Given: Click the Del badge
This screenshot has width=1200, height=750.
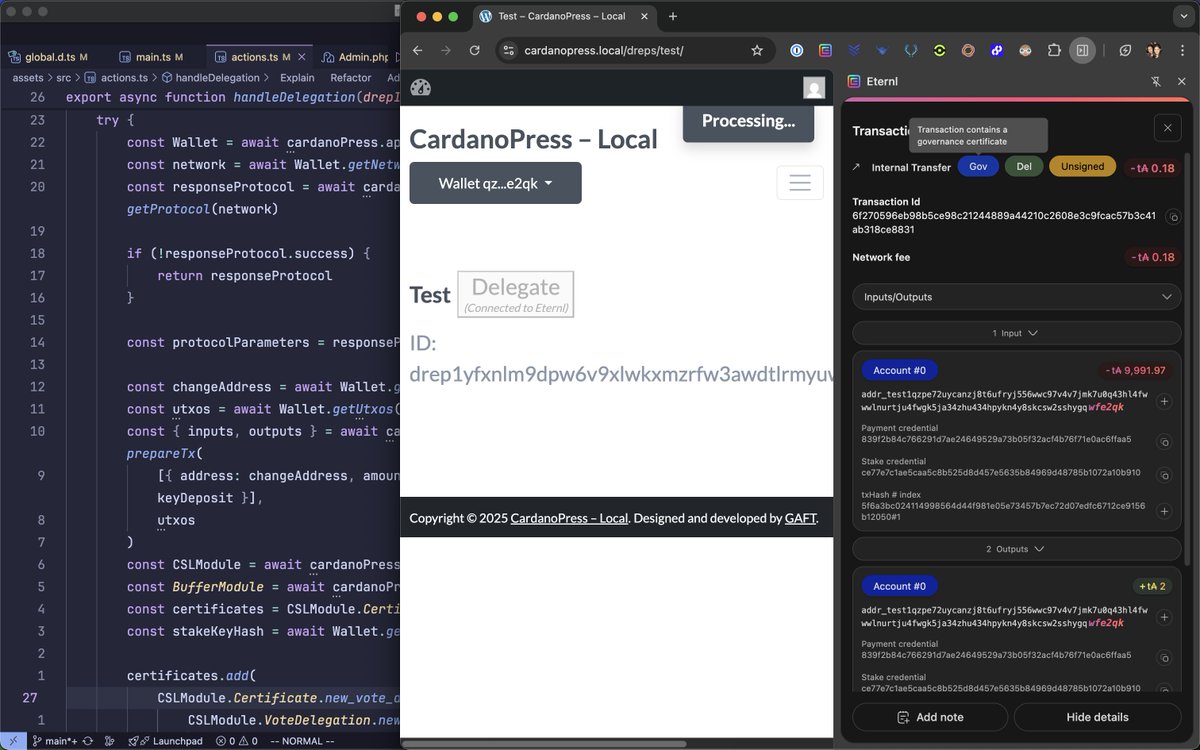Looking at the screenshot, I should coord(1024,167).
